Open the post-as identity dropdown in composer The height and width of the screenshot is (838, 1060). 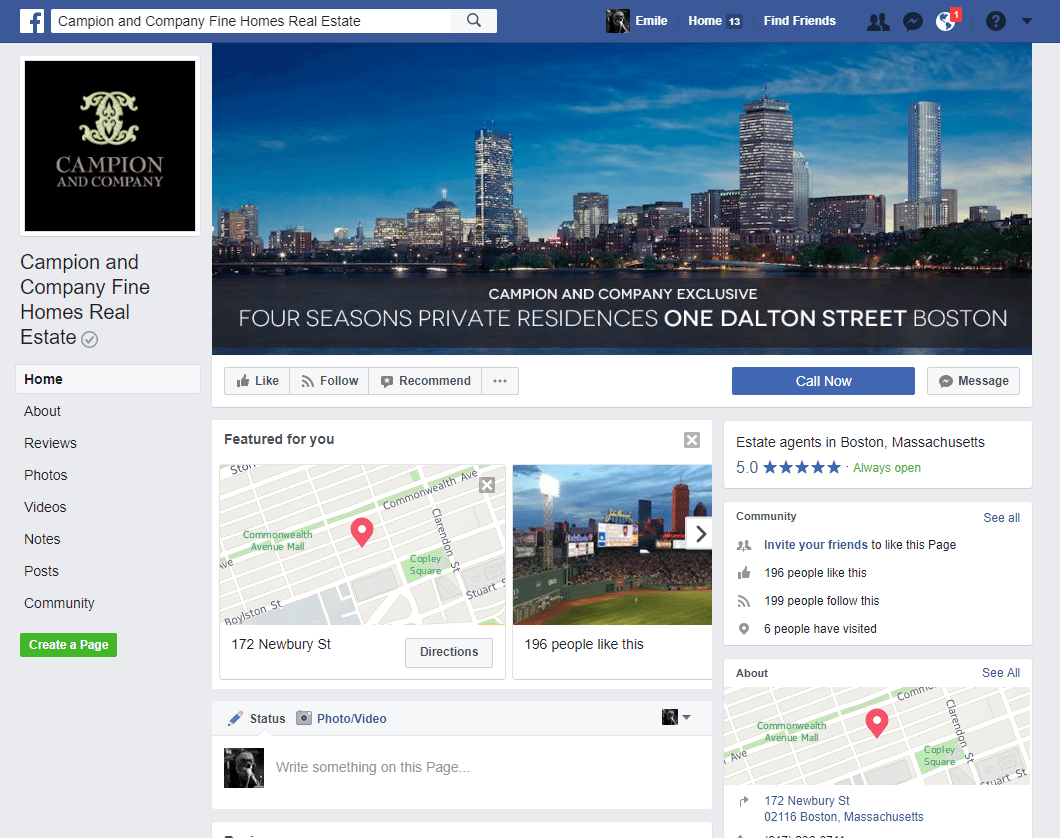tap(676, 717)
